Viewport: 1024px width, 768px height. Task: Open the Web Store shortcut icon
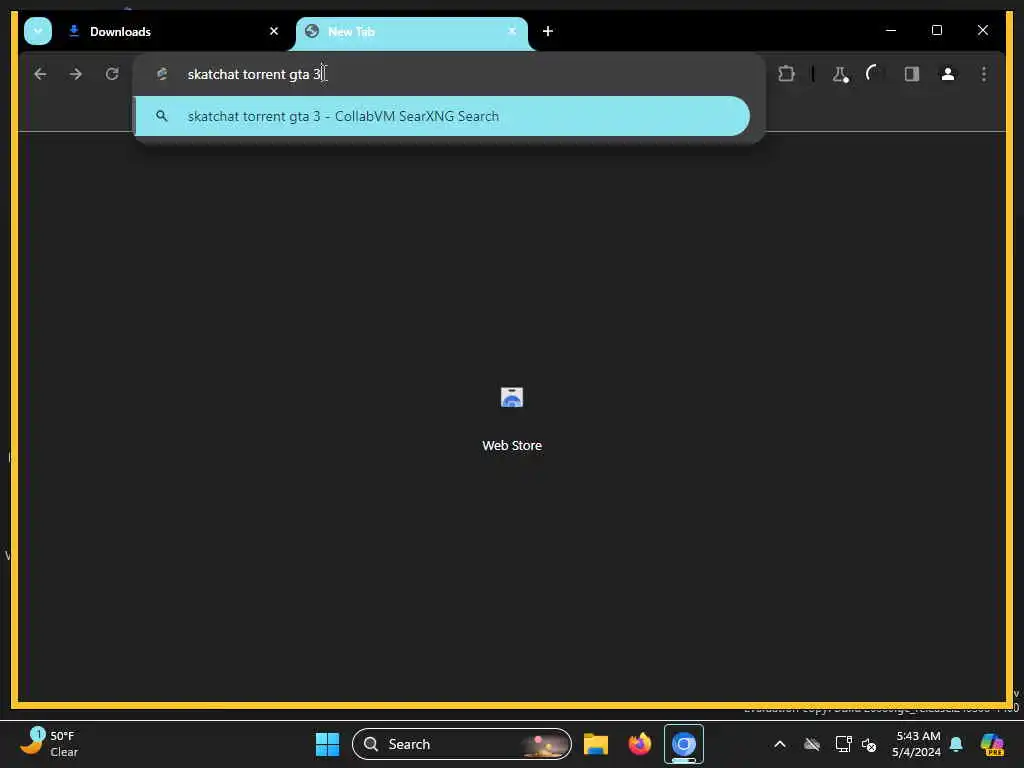click(x=512, y=397)
